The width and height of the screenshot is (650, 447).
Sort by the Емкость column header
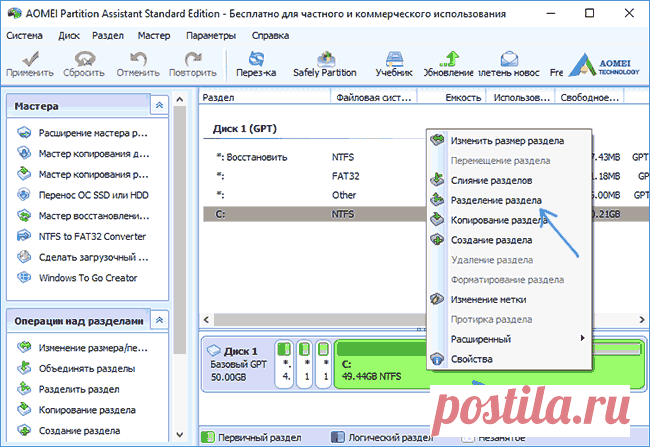451,98
